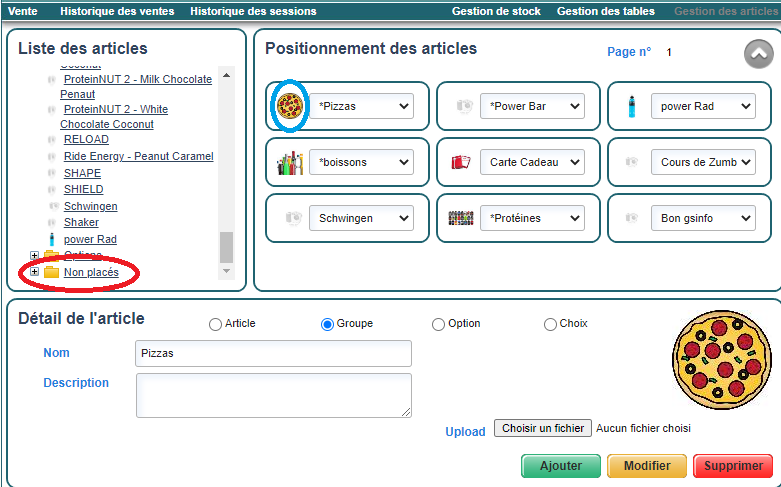
Task: Select the Option radio button
Action: pyautogui.click(x=438, y=324)
